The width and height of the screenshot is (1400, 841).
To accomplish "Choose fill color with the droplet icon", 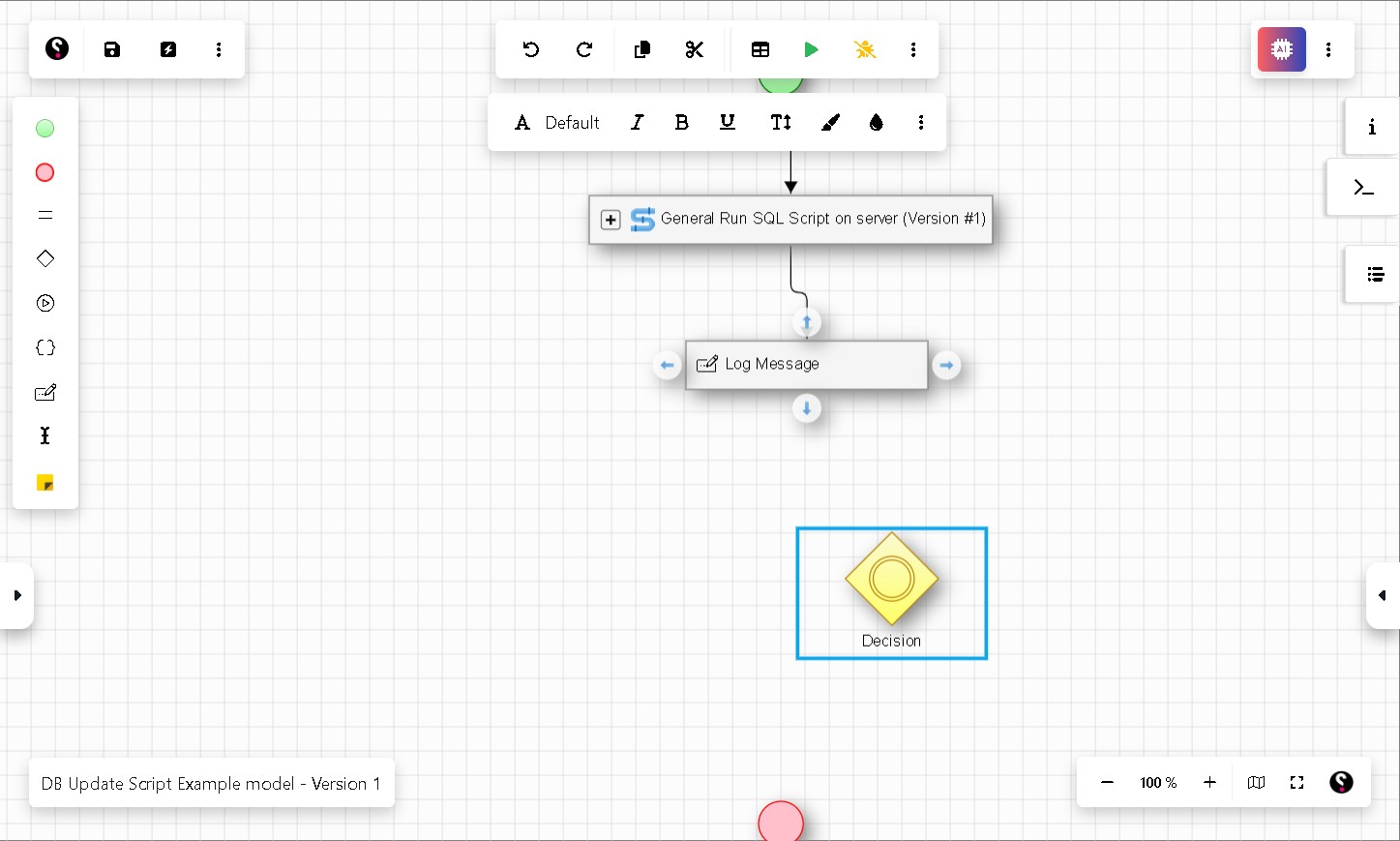I will (x=877, y=122).
